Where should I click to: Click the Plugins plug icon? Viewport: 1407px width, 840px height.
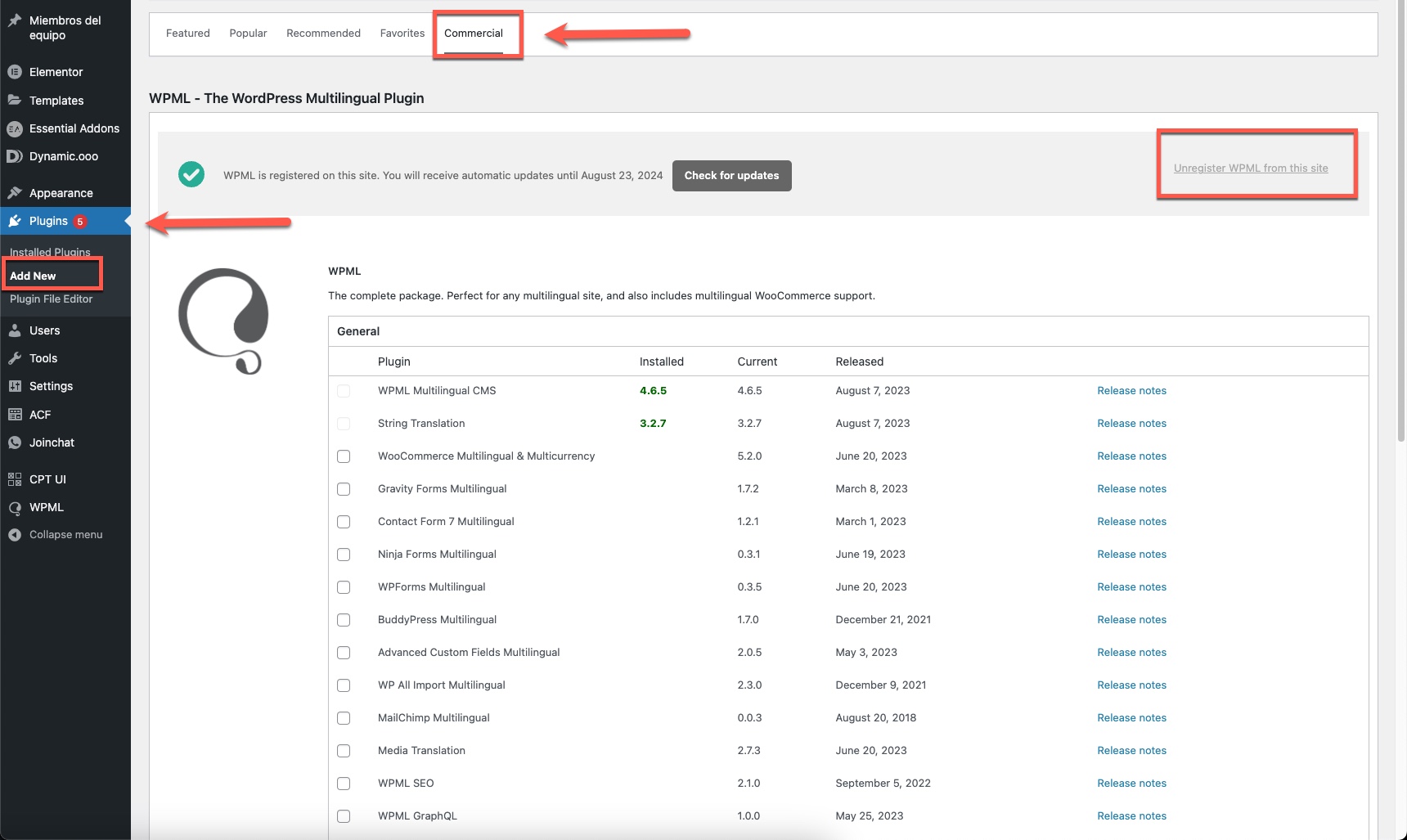(x=14, y=221)
